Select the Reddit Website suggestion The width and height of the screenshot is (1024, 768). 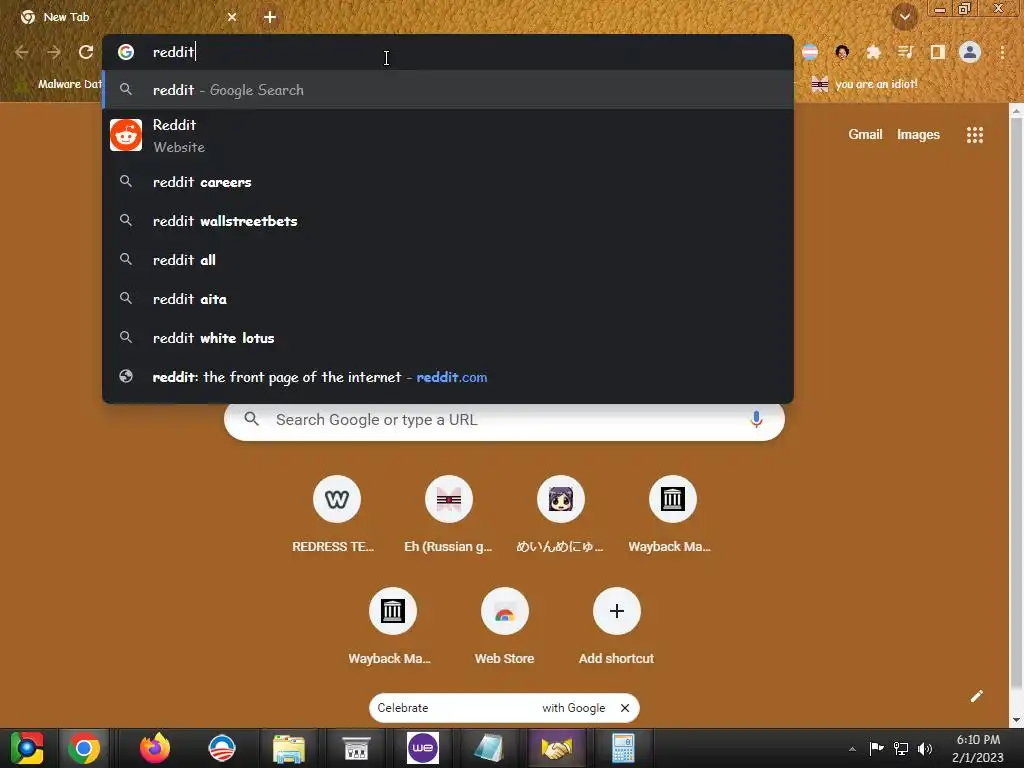click(448, 135)
